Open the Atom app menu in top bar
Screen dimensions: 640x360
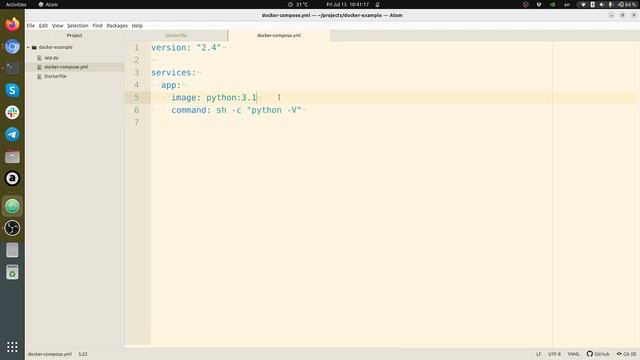(x=48, y=4)
